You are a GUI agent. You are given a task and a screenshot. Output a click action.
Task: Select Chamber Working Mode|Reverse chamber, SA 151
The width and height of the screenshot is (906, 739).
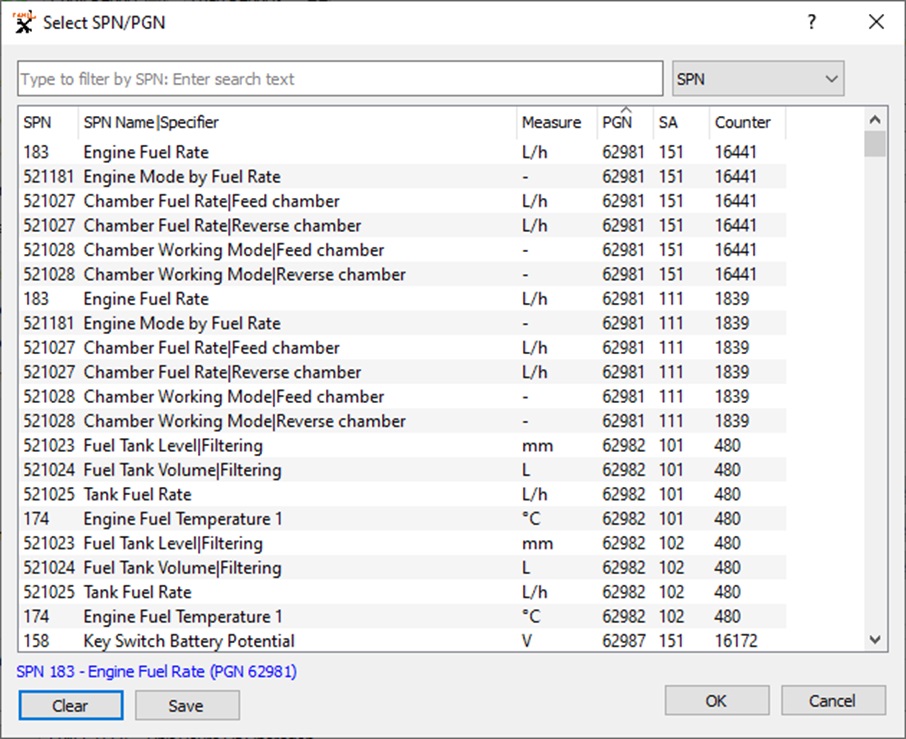[x=403, y=274]
